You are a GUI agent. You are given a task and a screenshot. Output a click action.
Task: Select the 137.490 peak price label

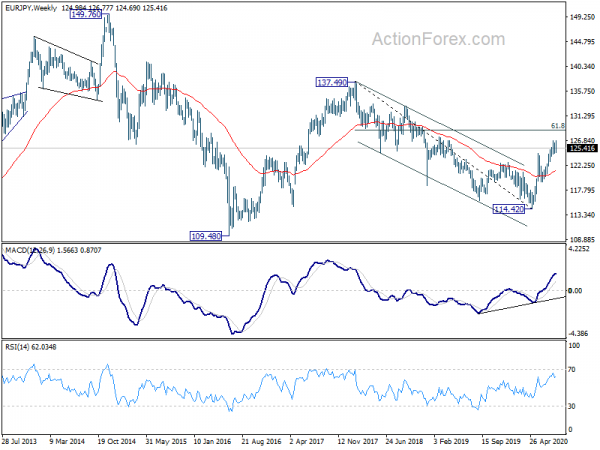pyautogui.click(x=332, y=82)
